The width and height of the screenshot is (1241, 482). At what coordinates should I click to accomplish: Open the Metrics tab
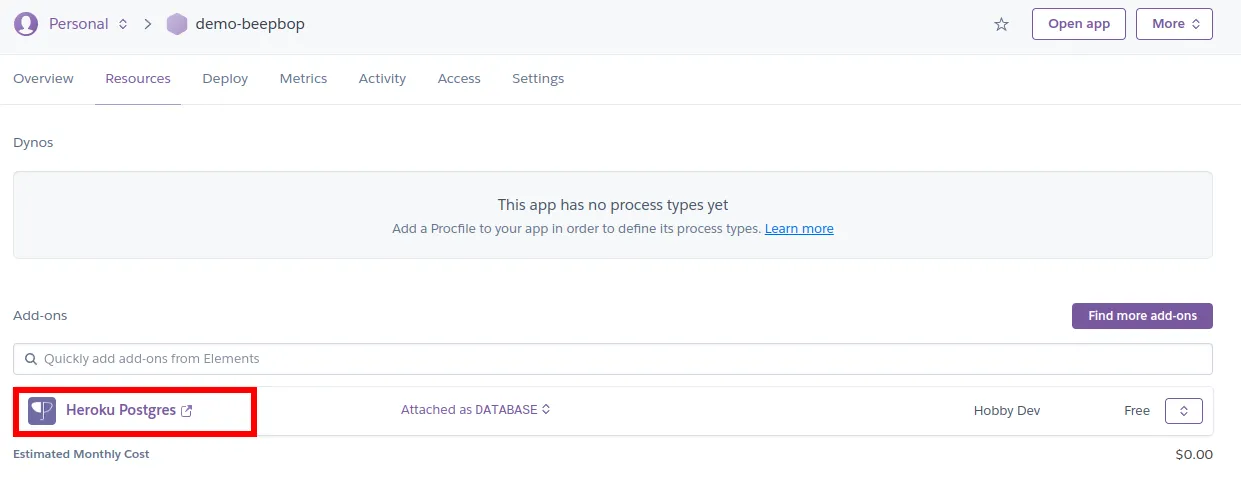[303, 78]
